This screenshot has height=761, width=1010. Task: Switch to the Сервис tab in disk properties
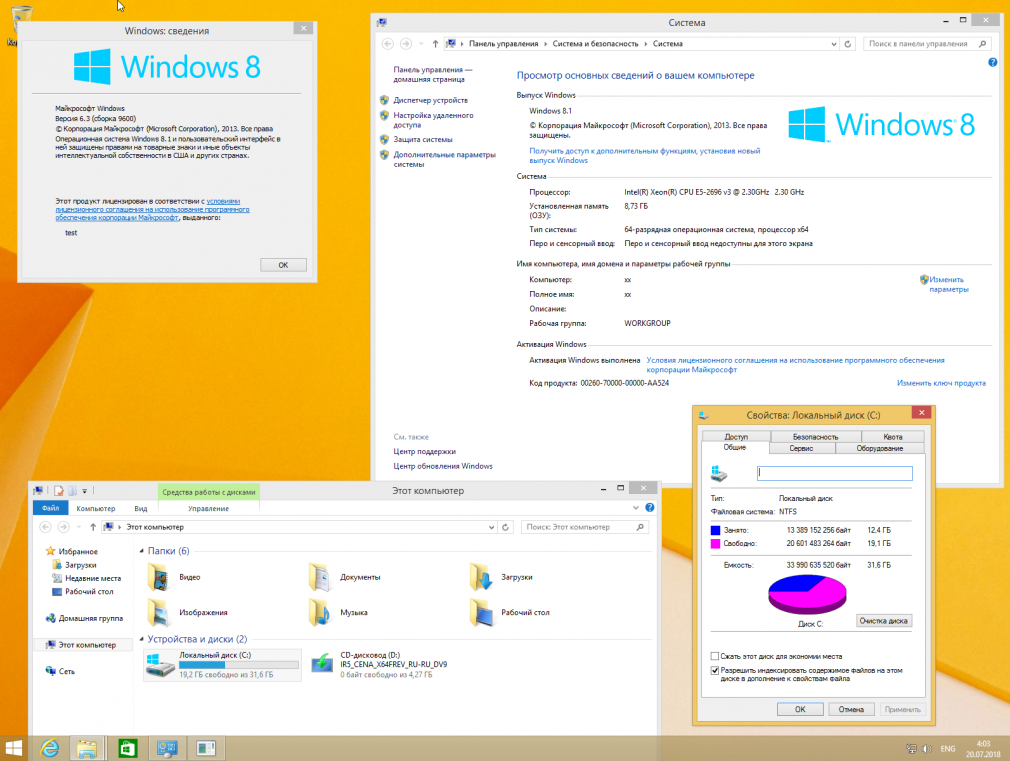click(x=801, y=448)
